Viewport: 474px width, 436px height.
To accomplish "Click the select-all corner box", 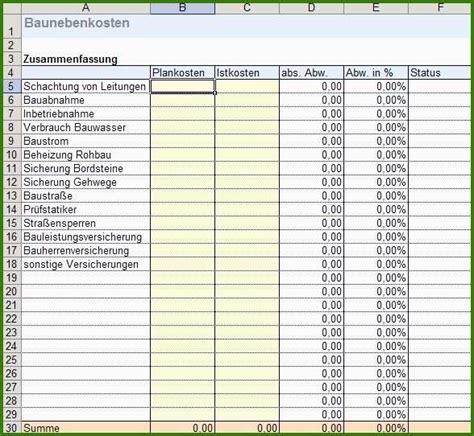I will (12, 8).
